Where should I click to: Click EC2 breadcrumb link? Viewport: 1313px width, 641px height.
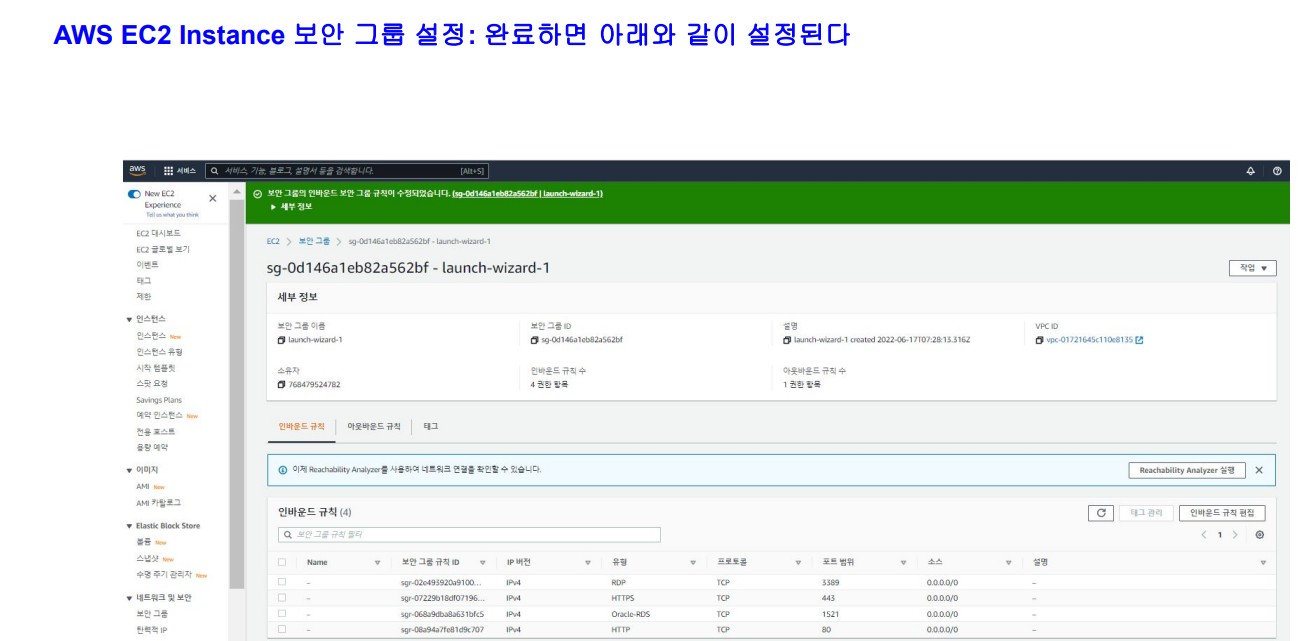click(x=272, y=242)
